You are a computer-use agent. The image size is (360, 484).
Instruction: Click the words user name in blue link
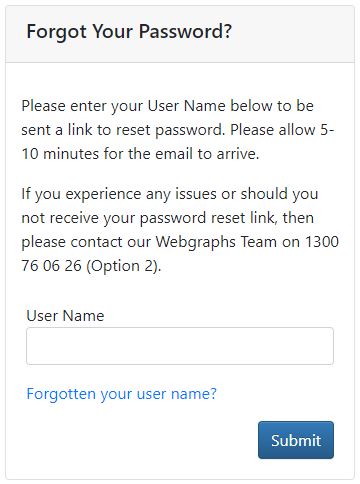(173, 394)
